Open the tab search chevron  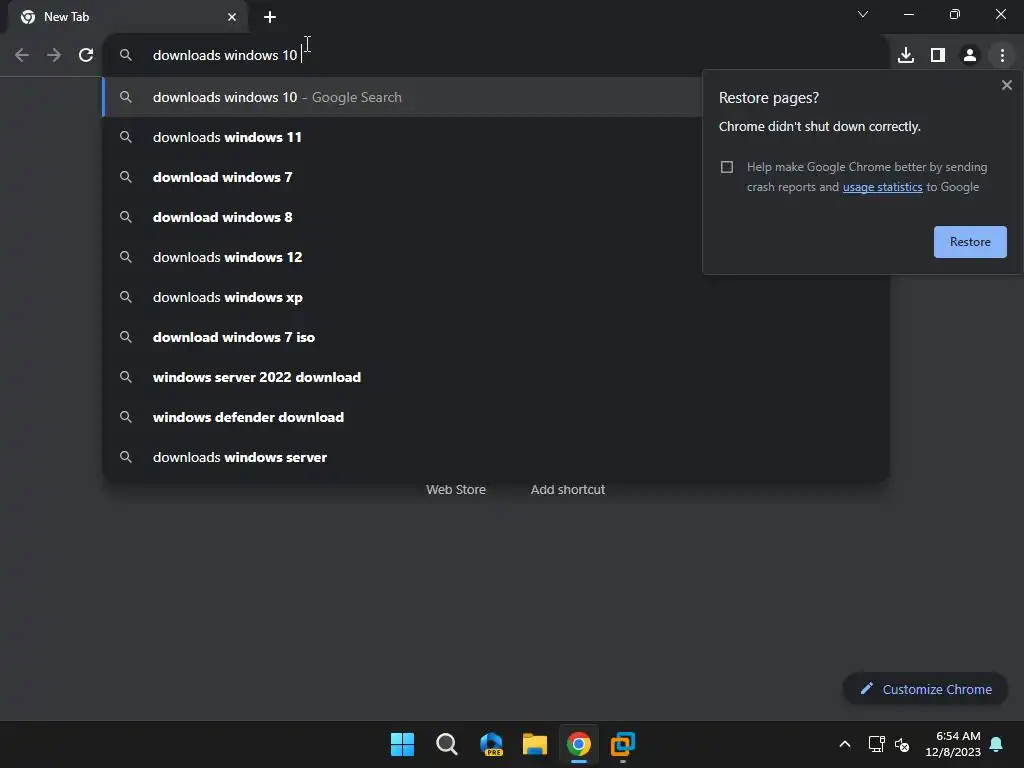click(863, 14)
